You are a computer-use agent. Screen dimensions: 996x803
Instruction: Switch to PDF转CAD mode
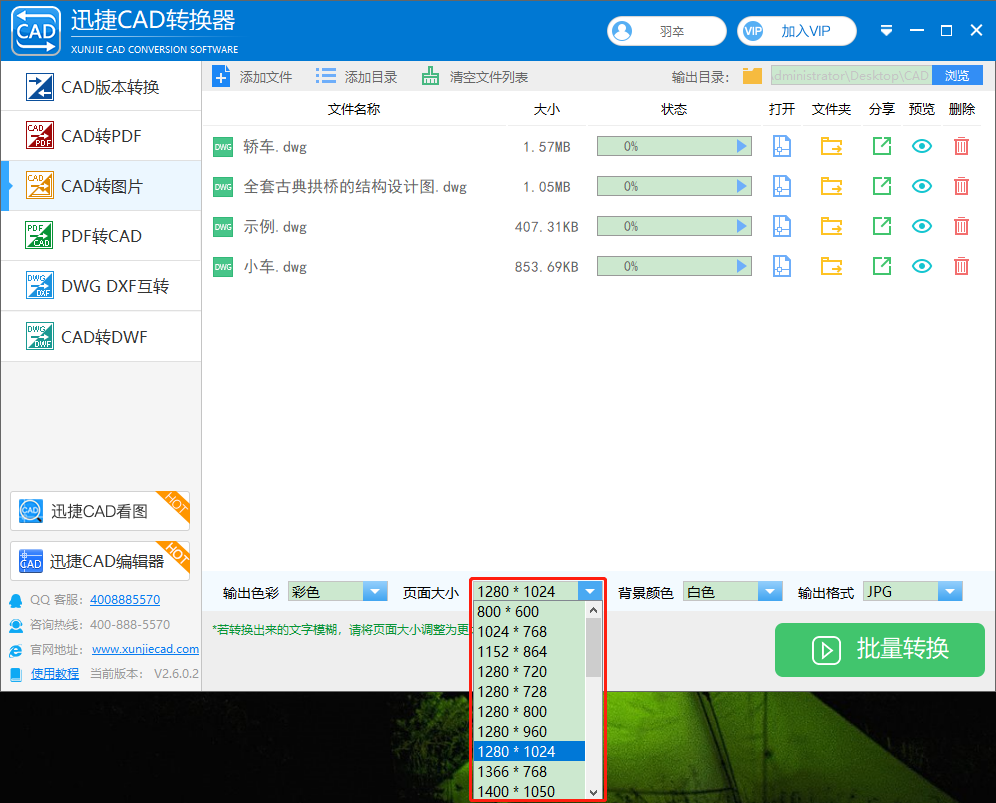[102, 236]
